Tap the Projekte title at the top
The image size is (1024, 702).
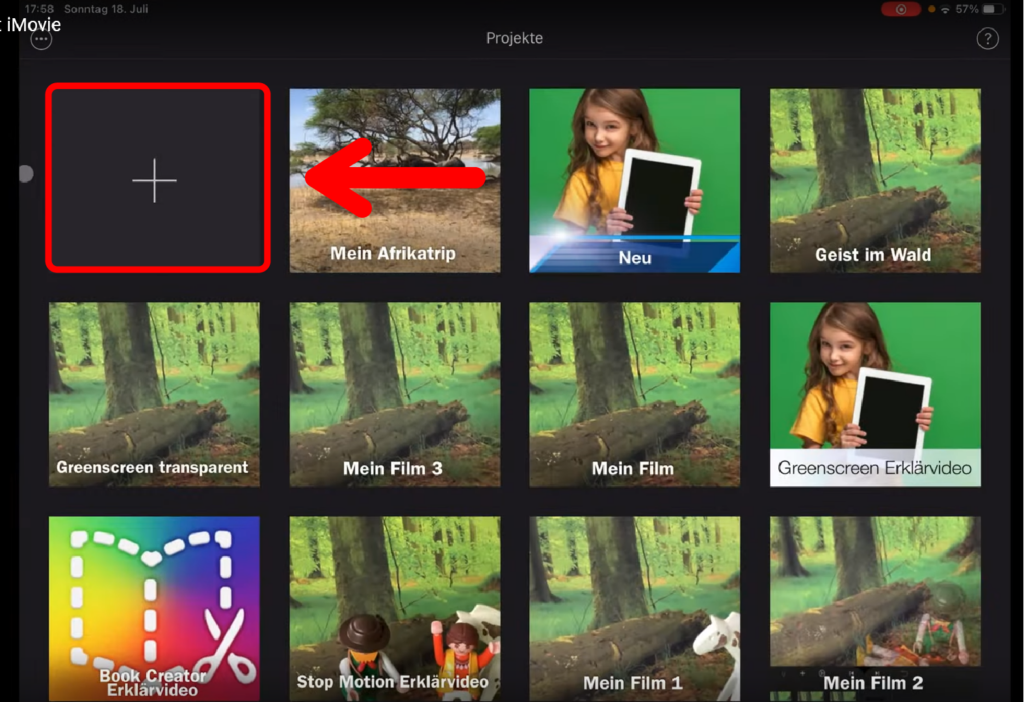514,39
